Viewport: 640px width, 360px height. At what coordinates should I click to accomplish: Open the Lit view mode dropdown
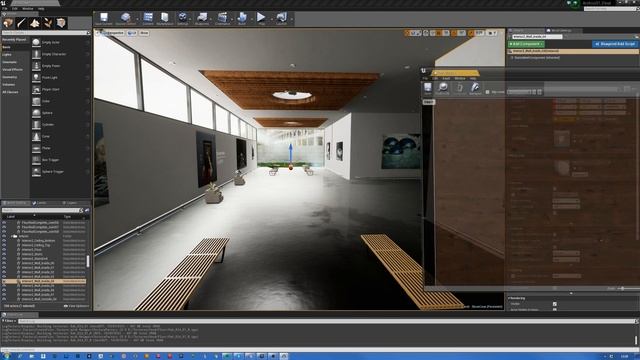[132, 33]
